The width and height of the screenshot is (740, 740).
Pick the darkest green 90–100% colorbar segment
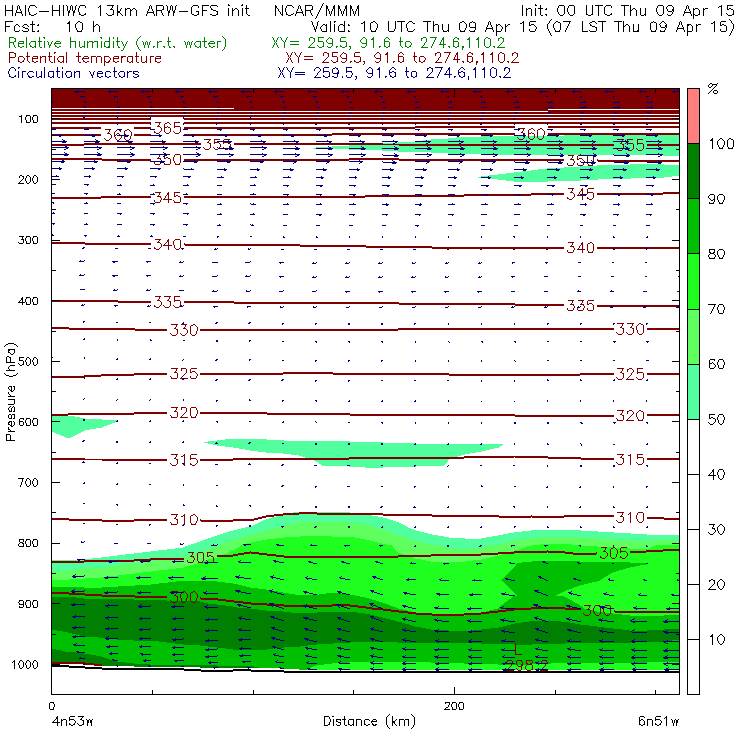(693, 171)
